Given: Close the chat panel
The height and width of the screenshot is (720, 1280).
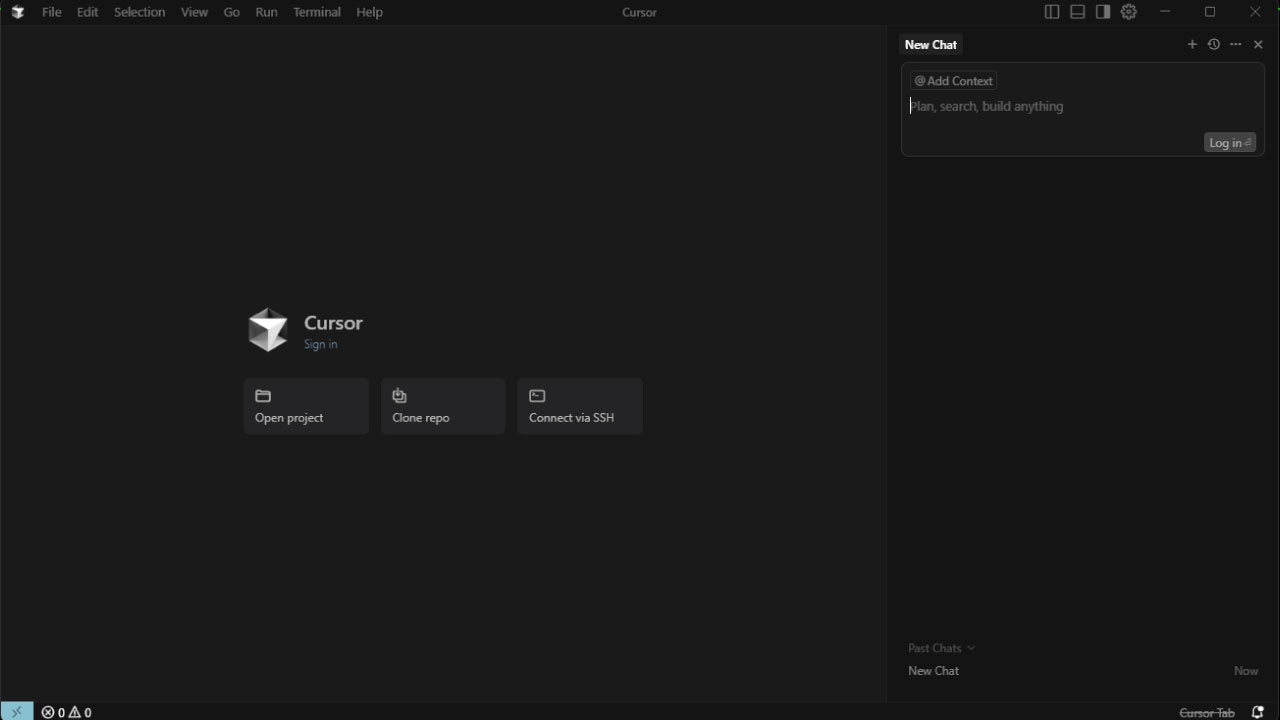Looking at the screenshot, I should (1259, 44).
